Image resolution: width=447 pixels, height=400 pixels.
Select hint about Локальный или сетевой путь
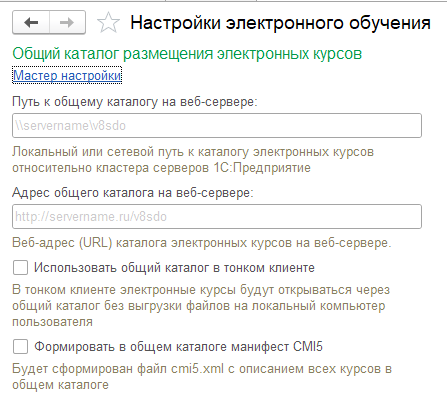click(x=193, y=160)
